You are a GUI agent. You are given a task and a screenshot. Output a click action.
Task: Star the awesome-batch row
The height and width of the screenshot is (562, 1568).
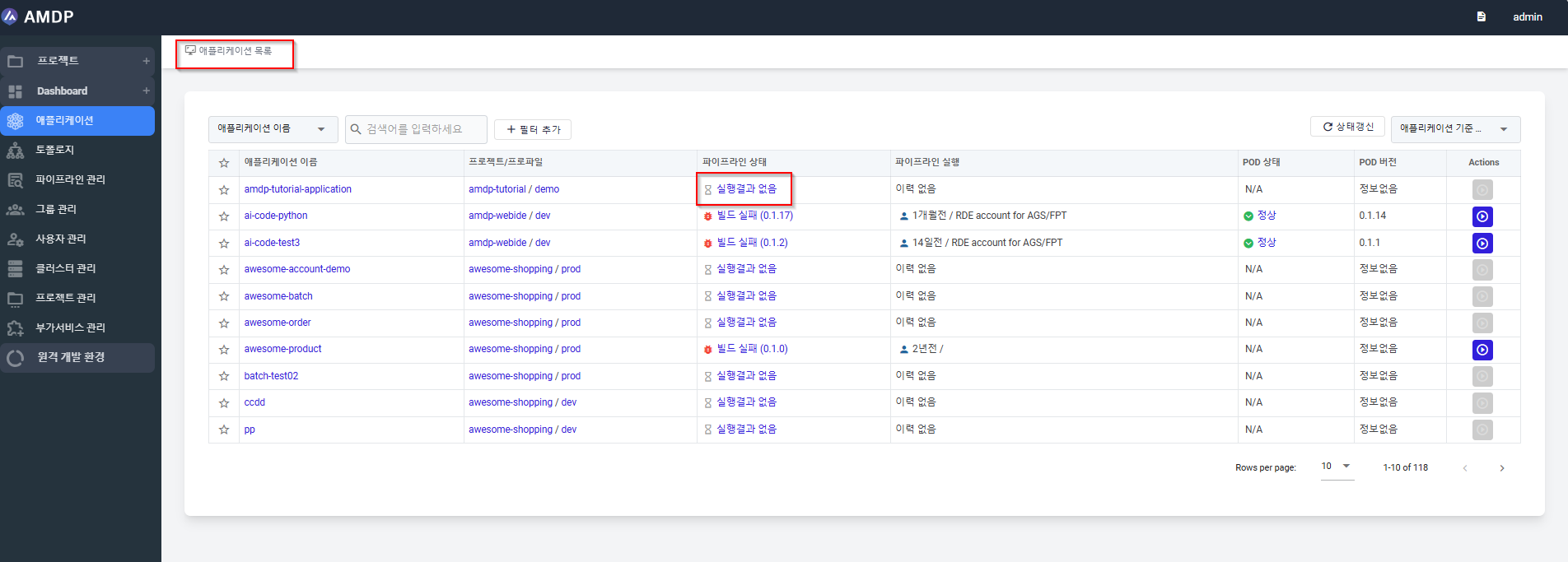[223, 296]
